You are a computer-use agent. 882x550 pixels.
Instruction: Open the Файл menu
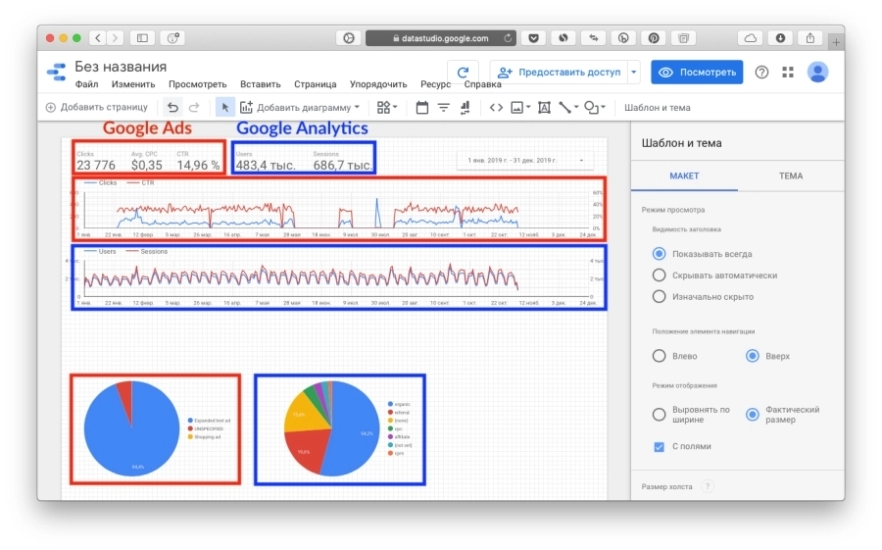point(87,84)
